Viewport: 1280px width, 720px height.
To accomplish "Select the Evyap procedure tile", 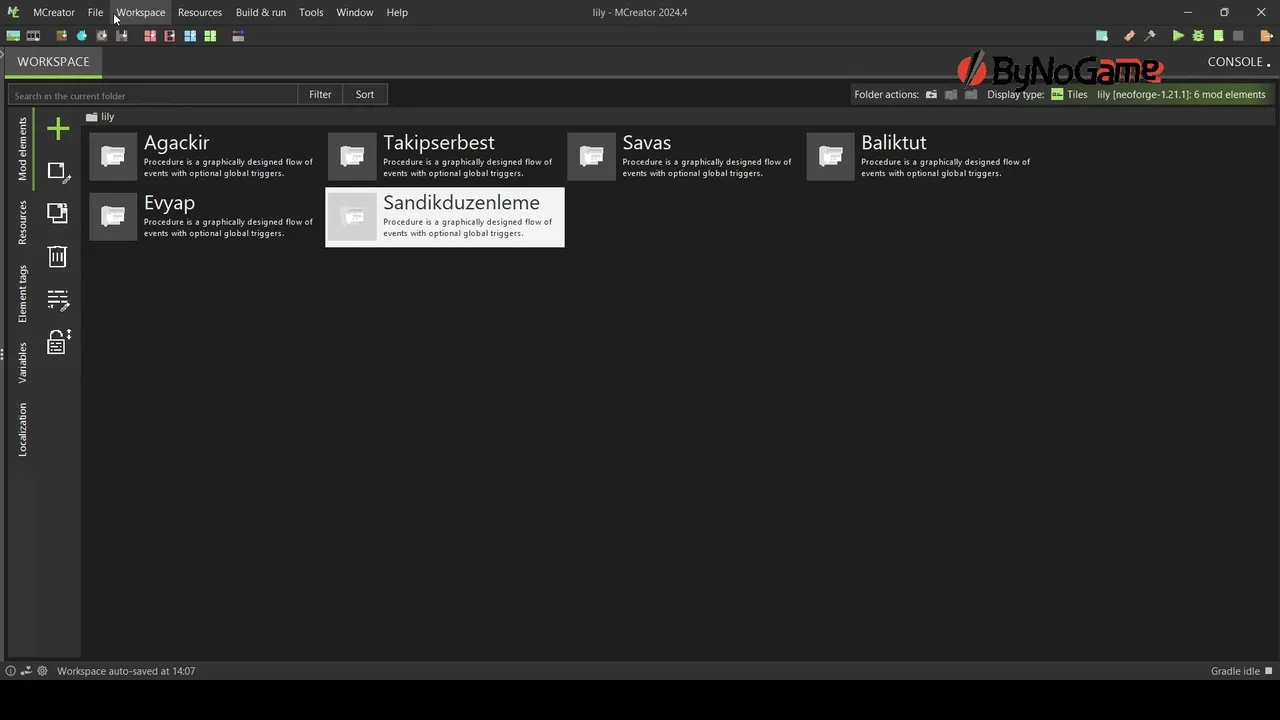I will pos(205,217).
